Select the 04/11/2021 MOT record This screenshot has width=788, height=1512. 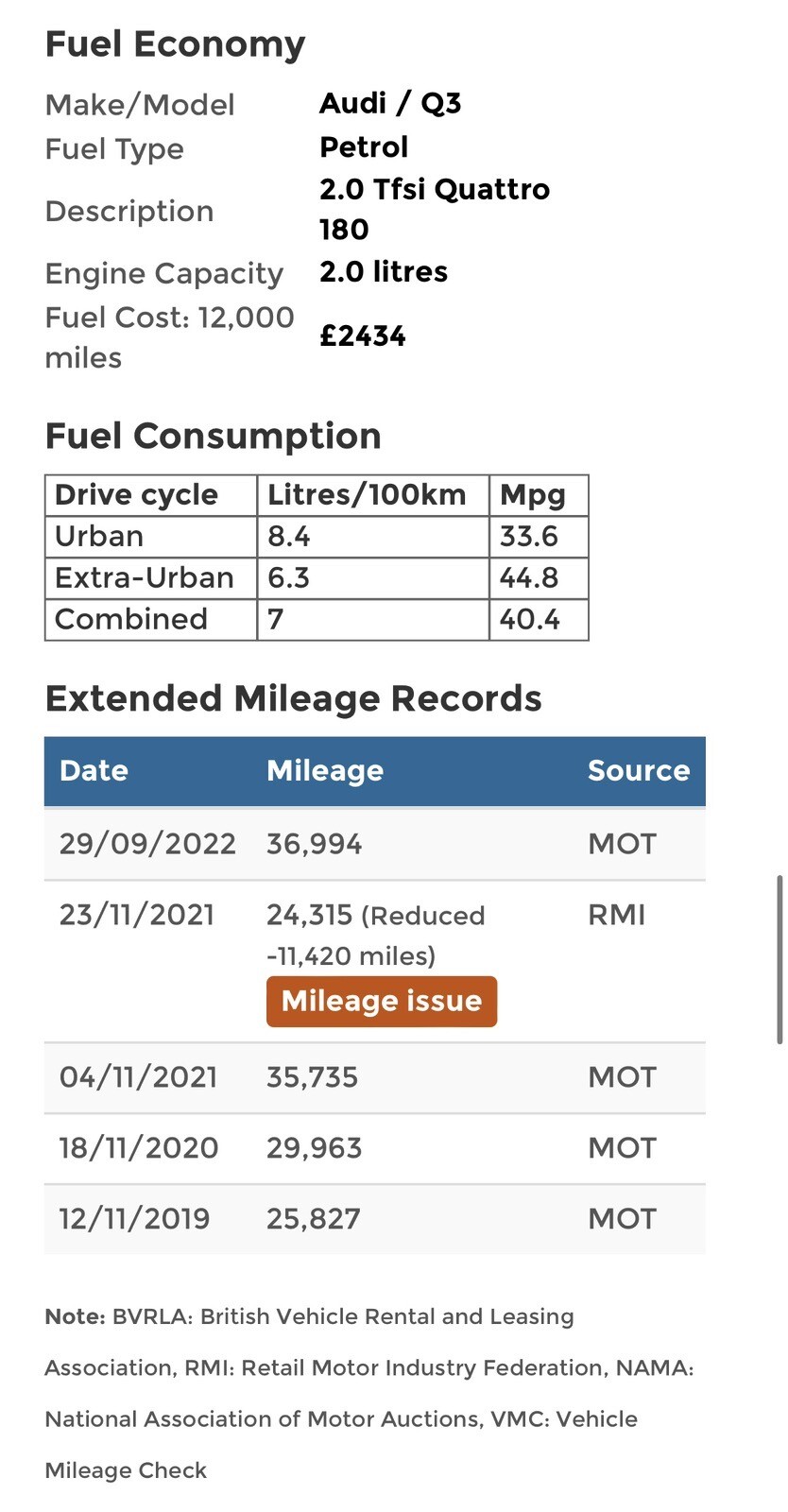click(x=375, y=1078)
